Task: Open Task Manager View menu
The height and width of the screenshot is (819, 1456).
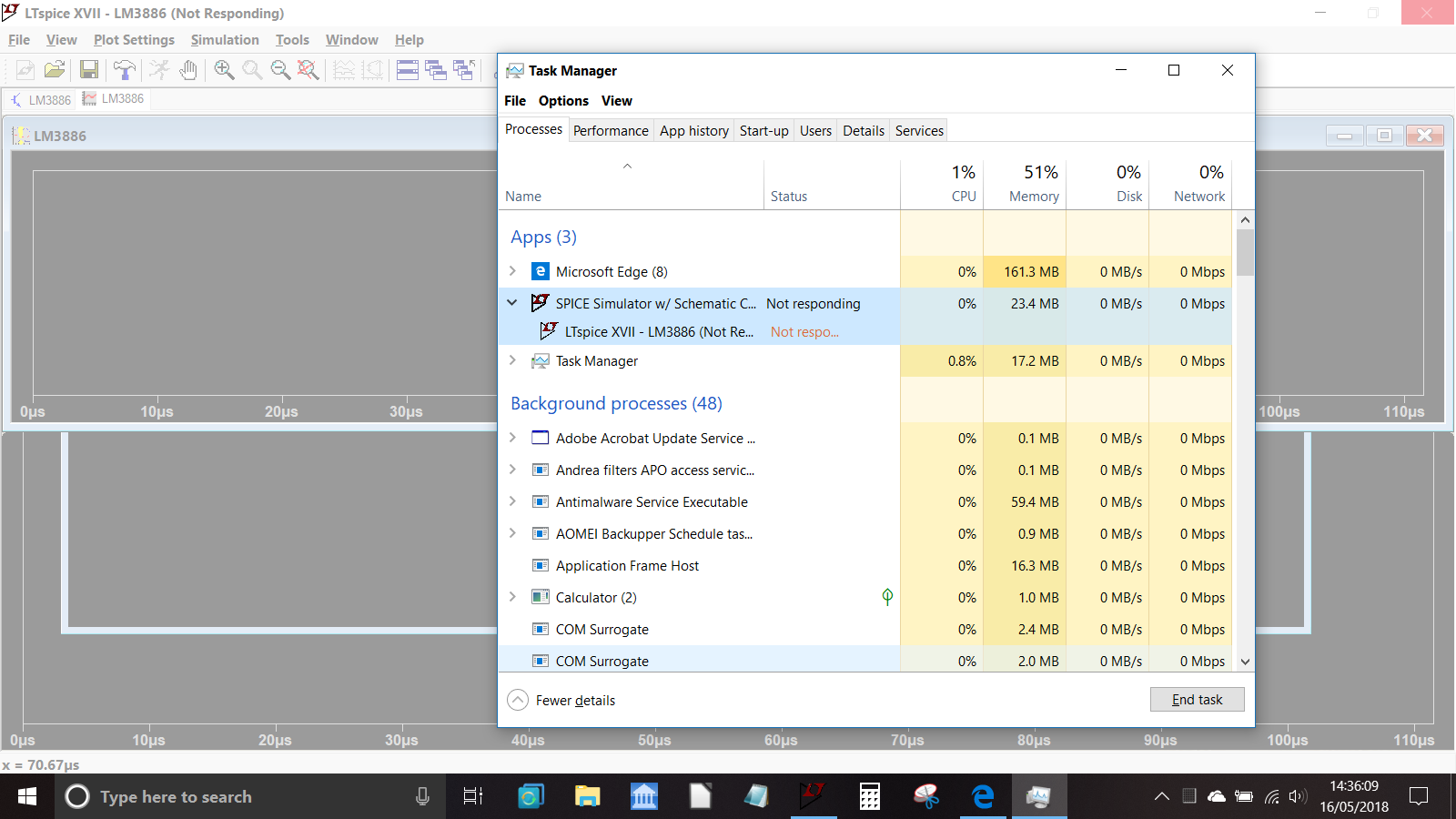Action: 616,101
